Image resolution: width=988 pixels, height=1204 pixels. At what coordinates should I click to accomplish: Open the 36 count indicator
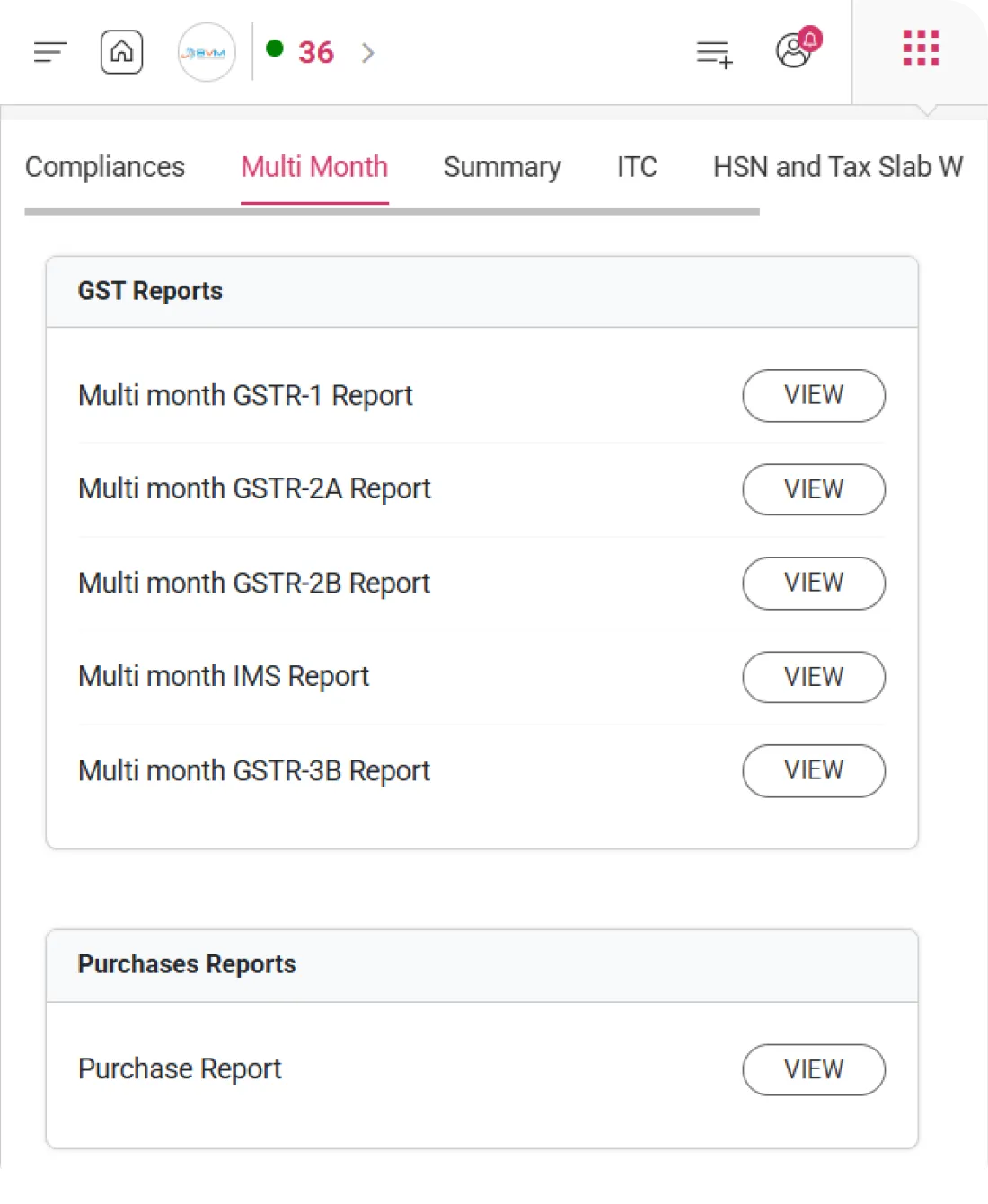click(x=316, y=52)
